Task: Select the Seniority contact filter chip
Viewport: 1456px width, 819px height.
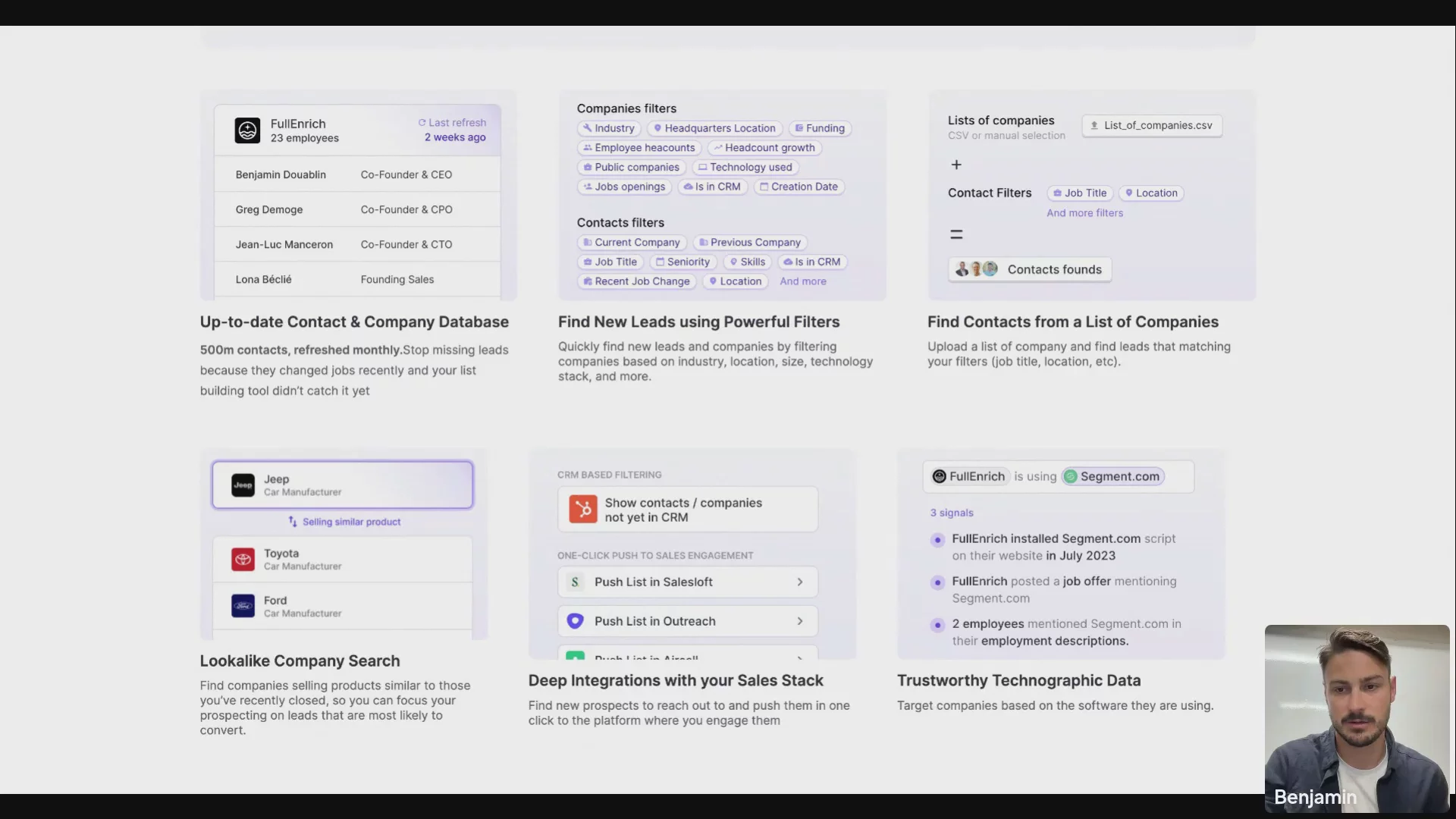Action: (x=683, y=262)
